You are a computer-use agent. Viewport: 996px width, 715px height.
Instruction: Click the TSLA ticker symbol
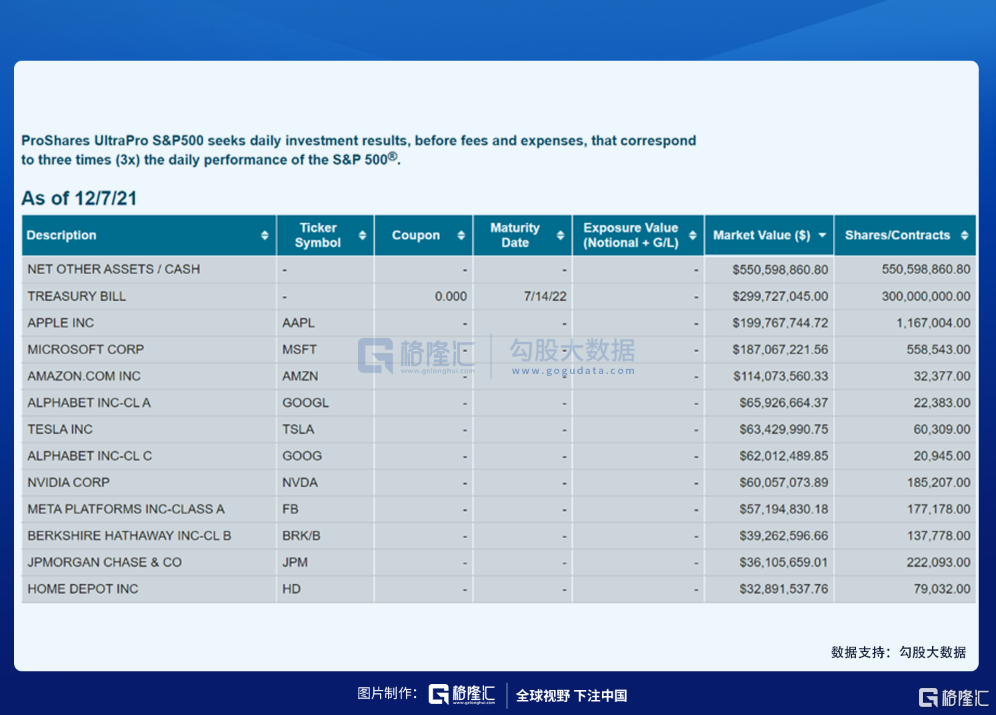click(x=298, y=429)
